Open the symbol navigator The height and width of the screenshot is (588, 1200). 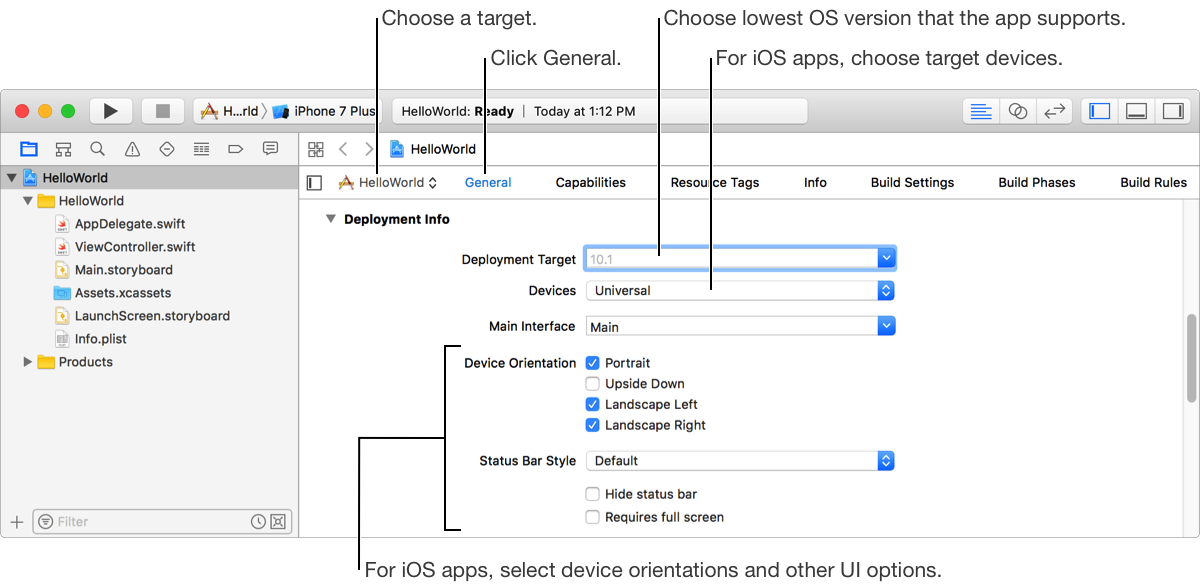(63, 149)
